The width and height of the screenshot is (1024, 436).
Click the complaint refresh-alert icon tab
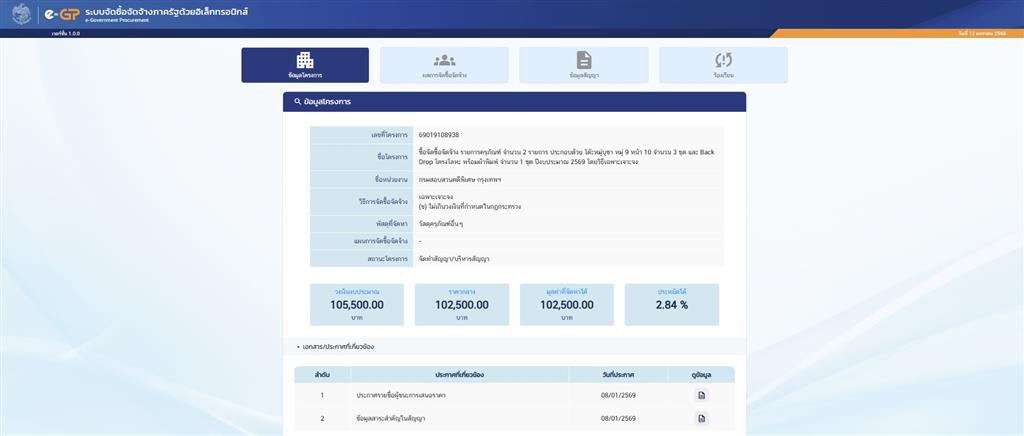[x=723, y=60]
